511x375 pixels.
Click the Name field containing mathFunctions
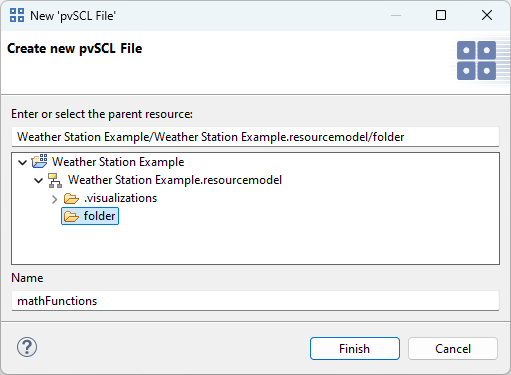point(255,301)
